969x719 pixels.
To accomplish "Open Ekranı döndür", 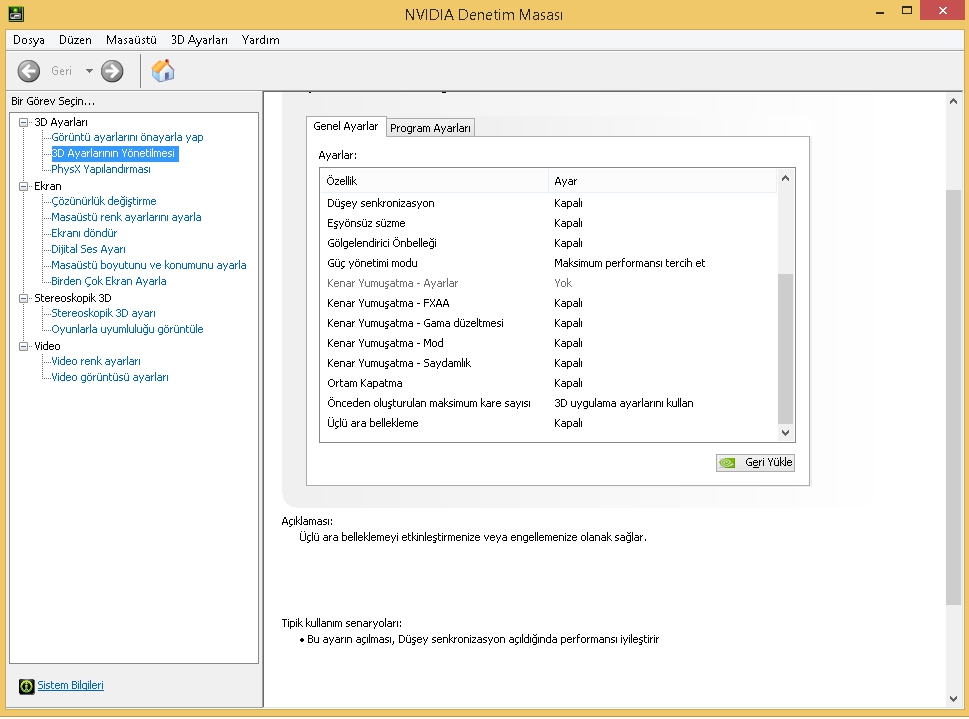I will pos(84,234).
